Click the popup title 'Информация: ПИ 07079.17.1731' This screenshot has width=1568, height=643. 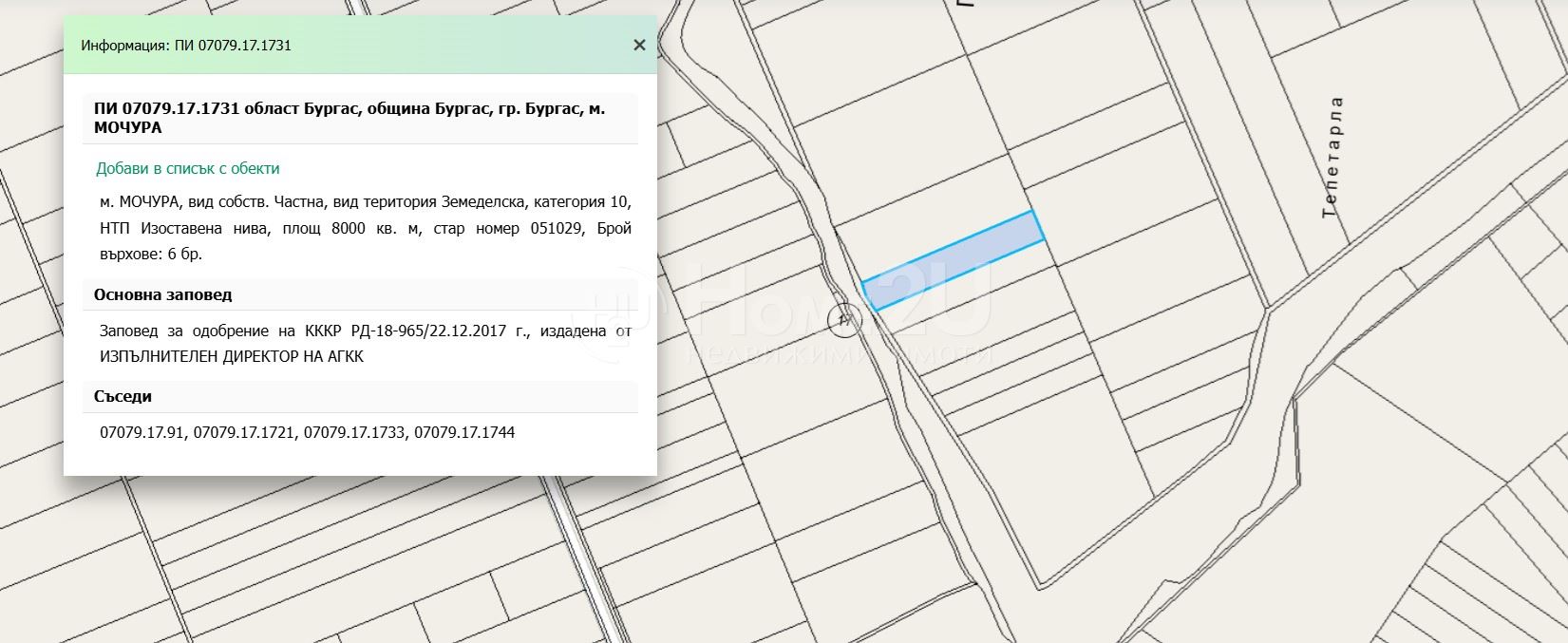(186, 46)
